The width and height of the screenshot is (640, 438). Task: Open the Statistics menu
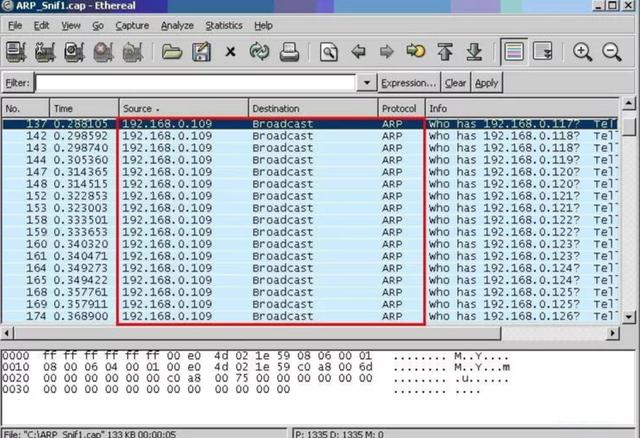click(224, 26)
